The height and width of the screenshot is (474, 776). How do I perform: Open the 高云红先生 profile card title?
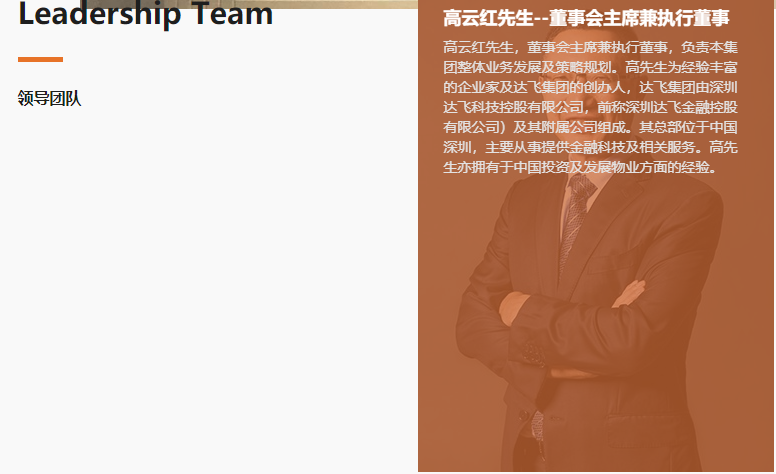[x=586, y=18]
